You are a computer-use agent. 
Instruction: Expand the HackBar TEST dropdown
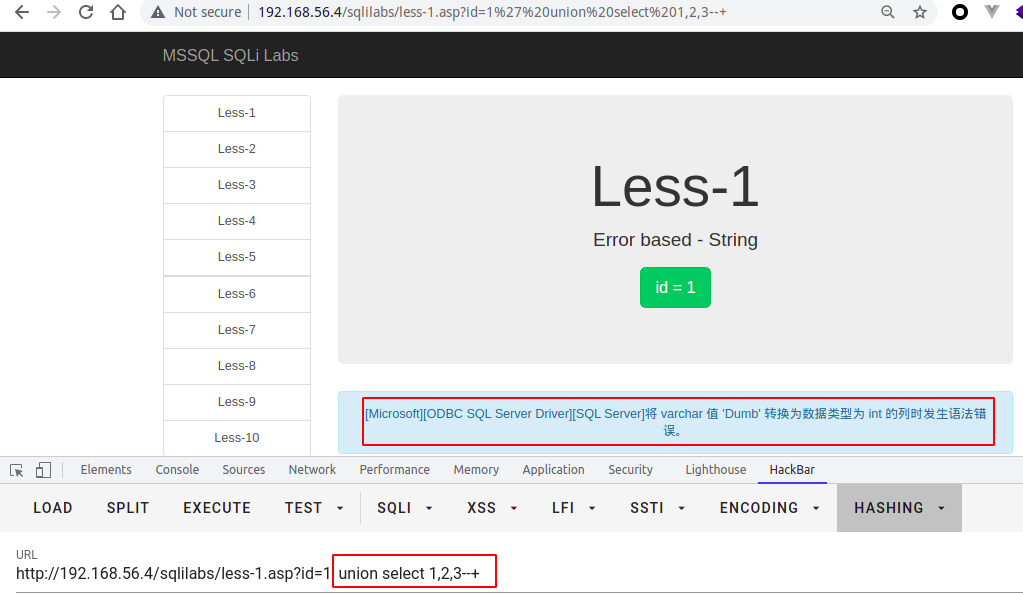tap(314, 508)
